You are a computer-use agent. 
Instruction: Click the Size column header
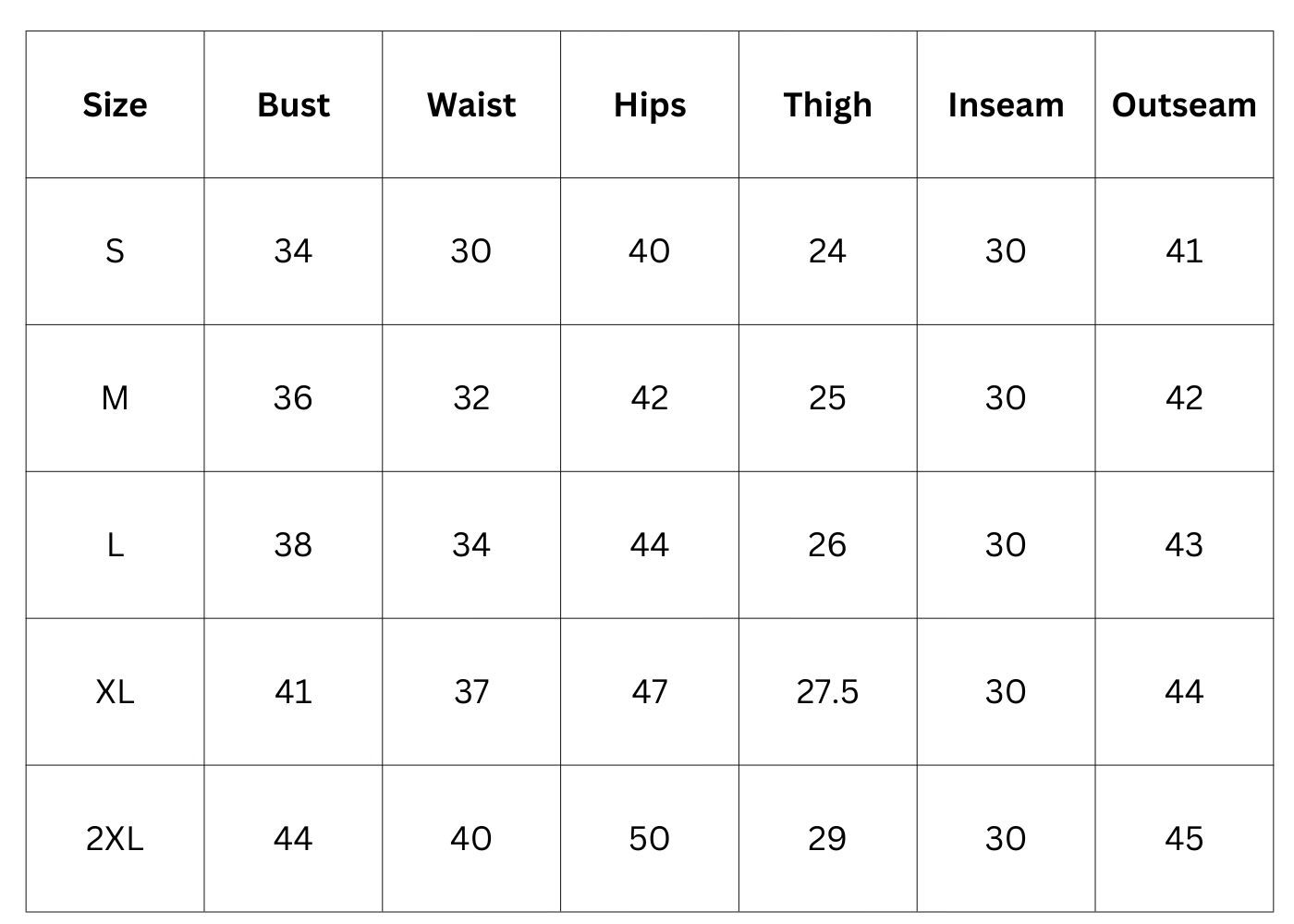(115, 104)
